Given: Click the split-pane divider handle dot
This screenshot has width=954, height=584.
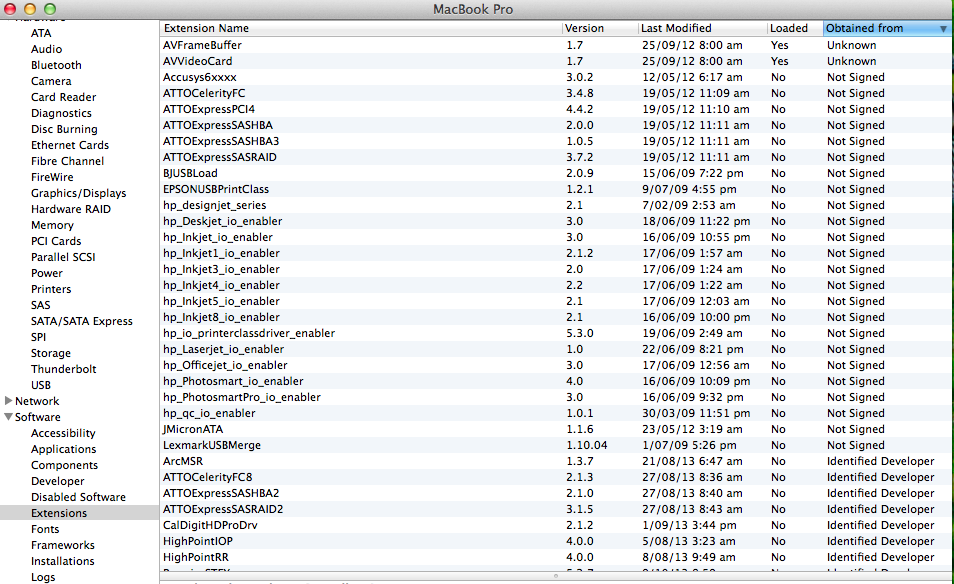Looking at the screenshot, I should coord(555,576).
